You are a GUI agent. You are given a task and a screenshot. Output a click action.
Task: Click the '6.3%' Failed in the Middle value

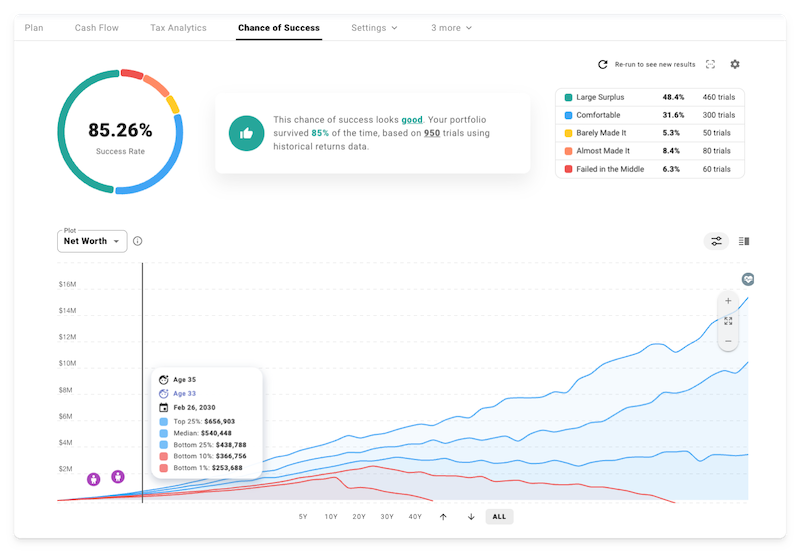[x=671, y=169]
